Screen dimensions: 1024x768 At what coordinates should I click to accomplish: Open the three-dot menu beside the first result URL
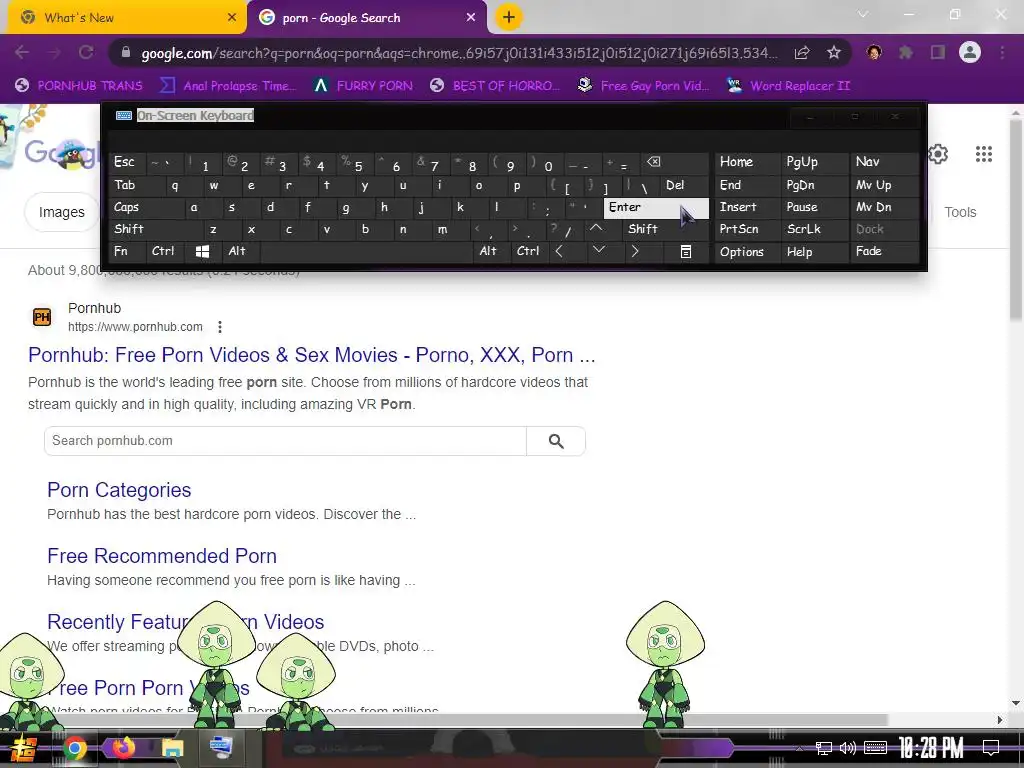(x=220, y=327)
